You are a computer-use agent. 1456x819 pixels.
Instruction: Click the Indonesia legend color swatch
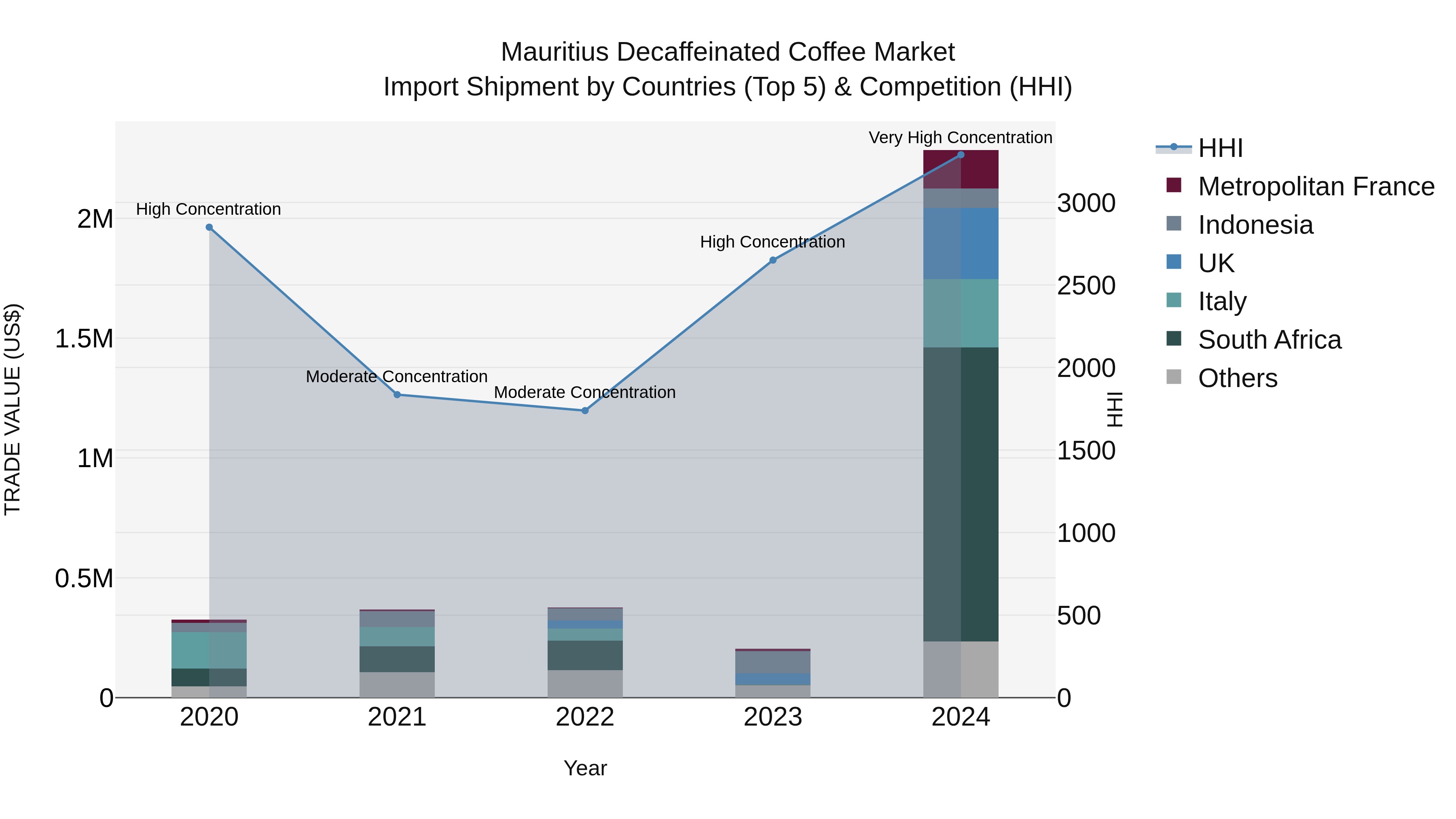1174,223
